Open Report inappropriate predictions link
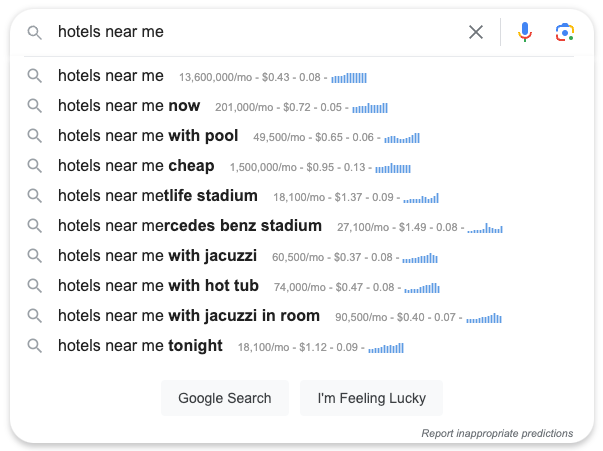Screen dimensions: 603x451 [x=497, y=433]
